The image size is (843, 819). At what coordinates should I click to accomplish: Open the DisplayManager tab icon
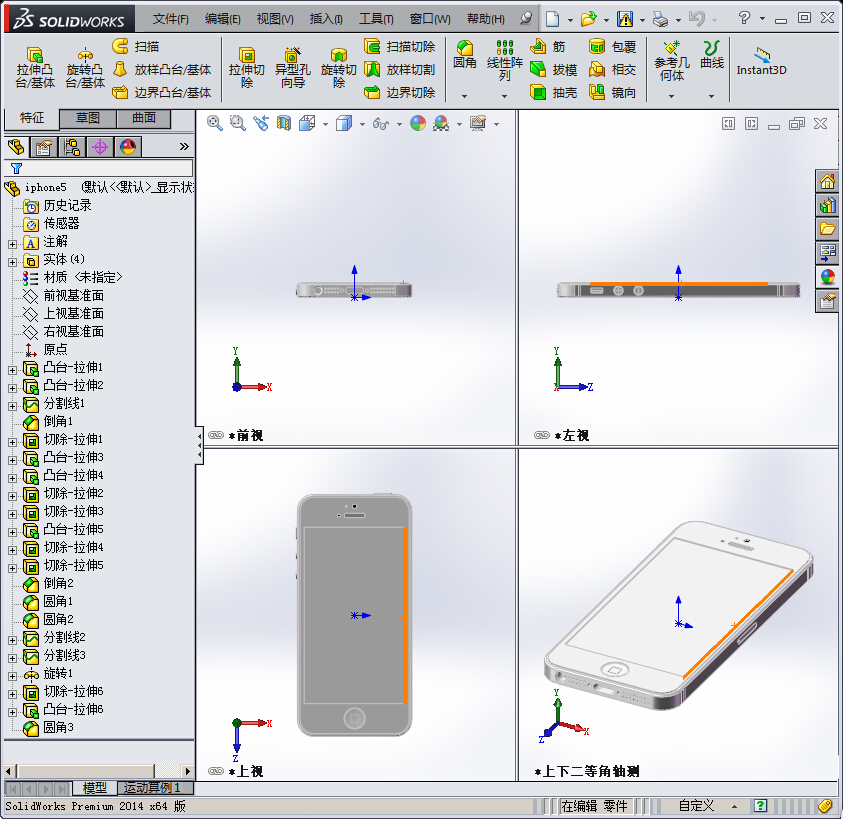(x=128, y=147)
